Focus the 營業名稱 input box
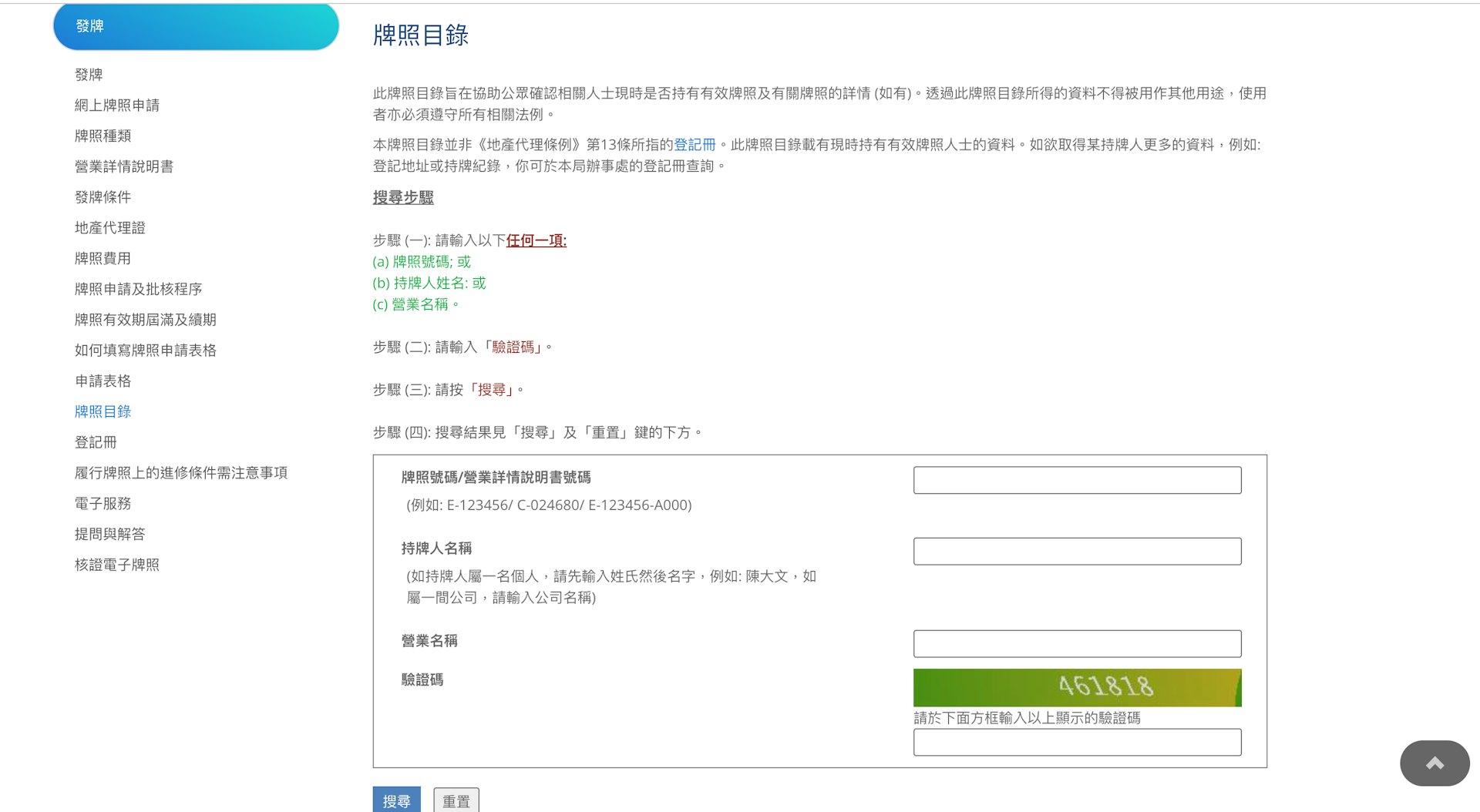 [x=1077, y=643]
